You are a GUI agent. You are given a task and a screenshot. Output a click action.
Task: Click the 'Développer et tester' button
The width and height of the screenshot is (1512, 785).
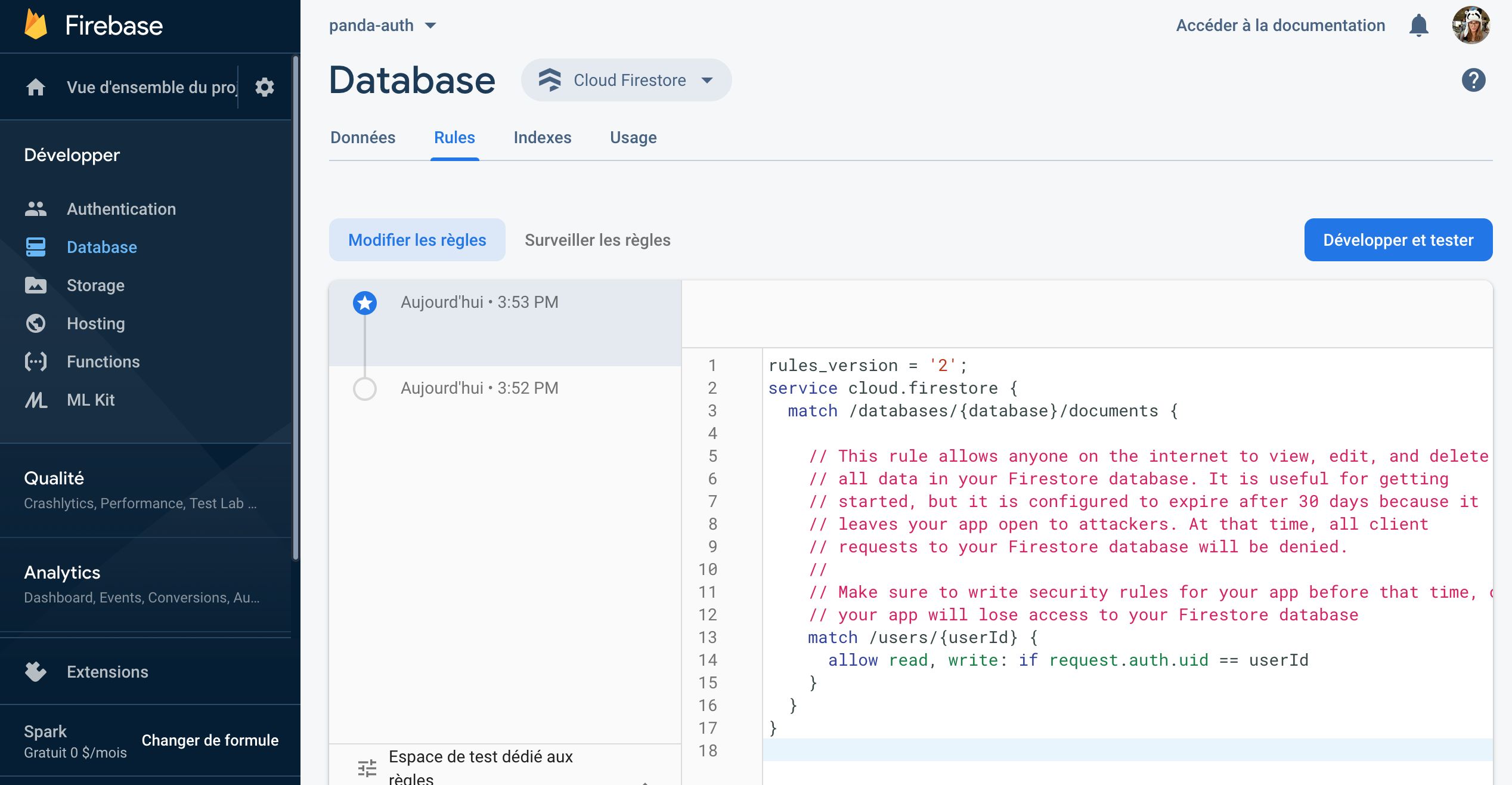tap(1398, 240)
